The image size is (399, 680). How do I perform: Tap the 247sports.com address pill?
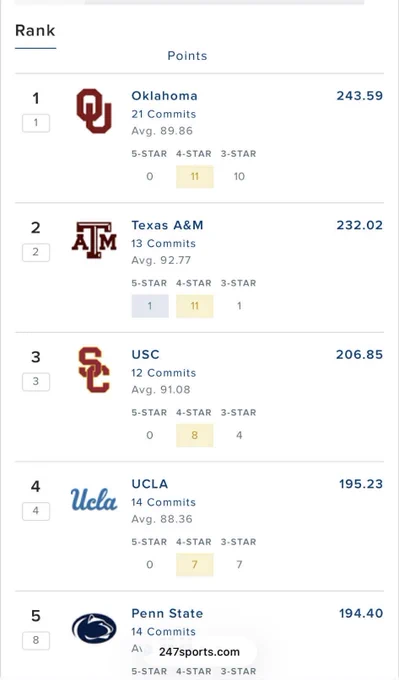point(199,652)
